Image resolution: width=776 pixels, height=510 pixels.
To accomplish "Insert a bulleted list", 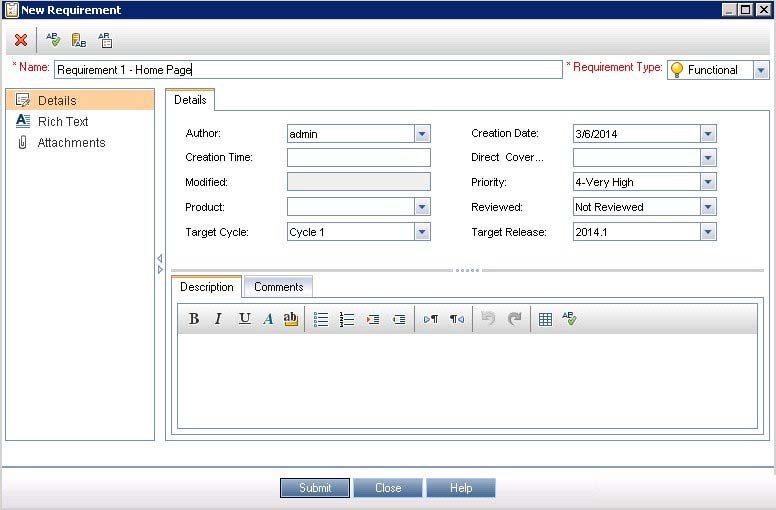I will point(321,320).
